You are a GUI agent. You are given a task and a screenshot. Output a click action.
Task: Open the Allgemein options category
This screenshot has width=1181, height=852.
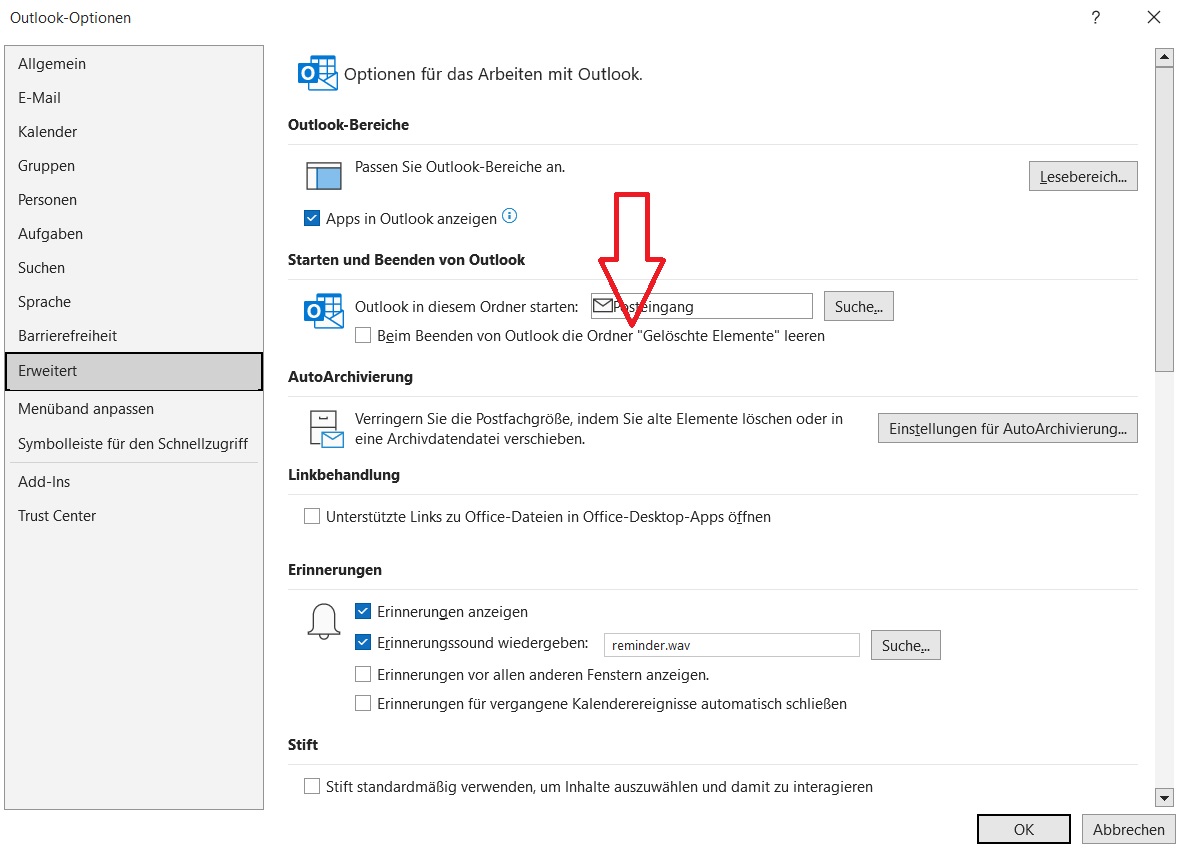[x=134, y=64]
